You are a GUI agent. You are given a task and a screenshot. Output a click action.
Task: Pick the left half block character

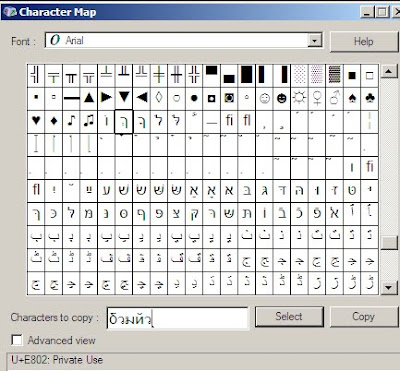click(x=264, y=75)
